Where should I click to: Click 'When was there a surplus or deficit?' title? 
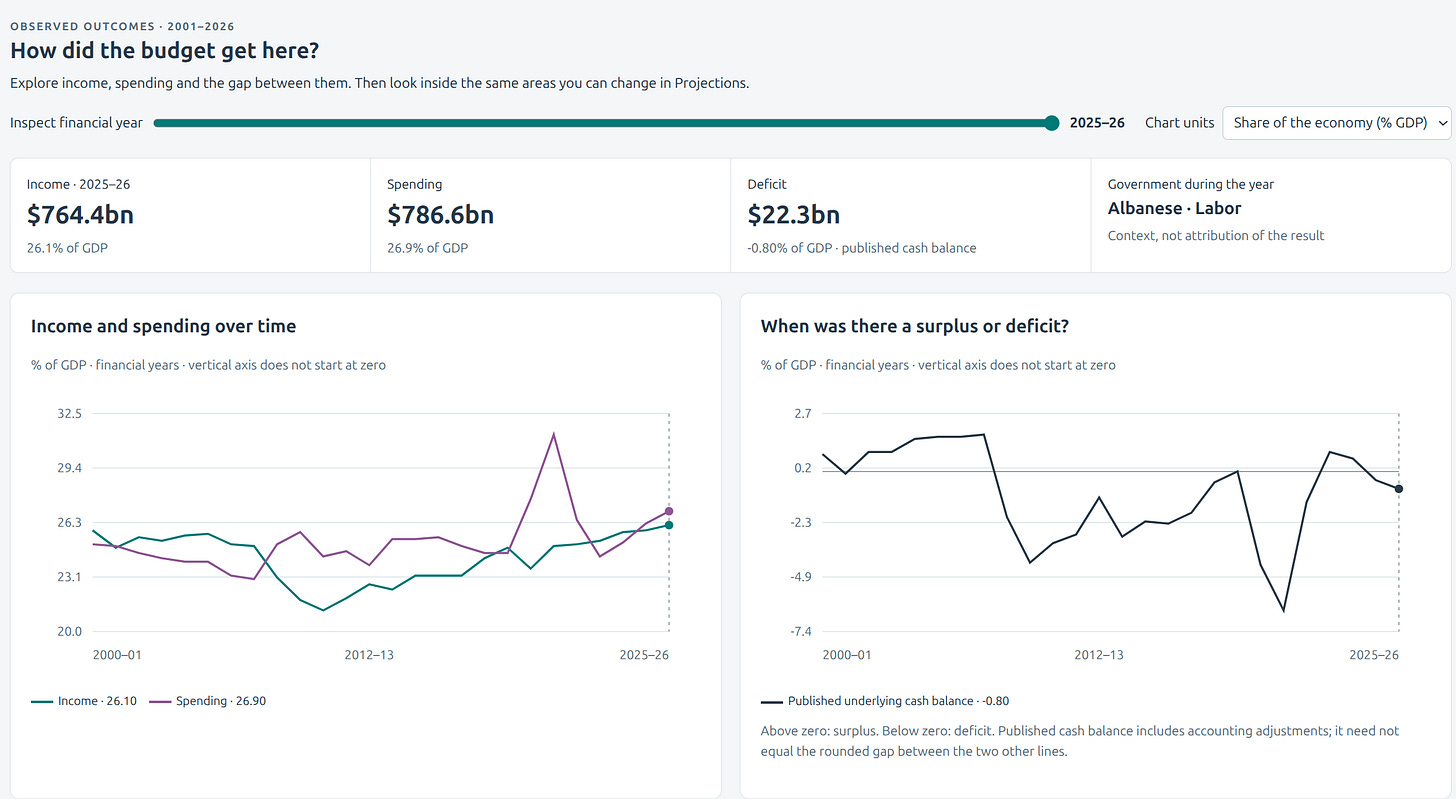915,326
